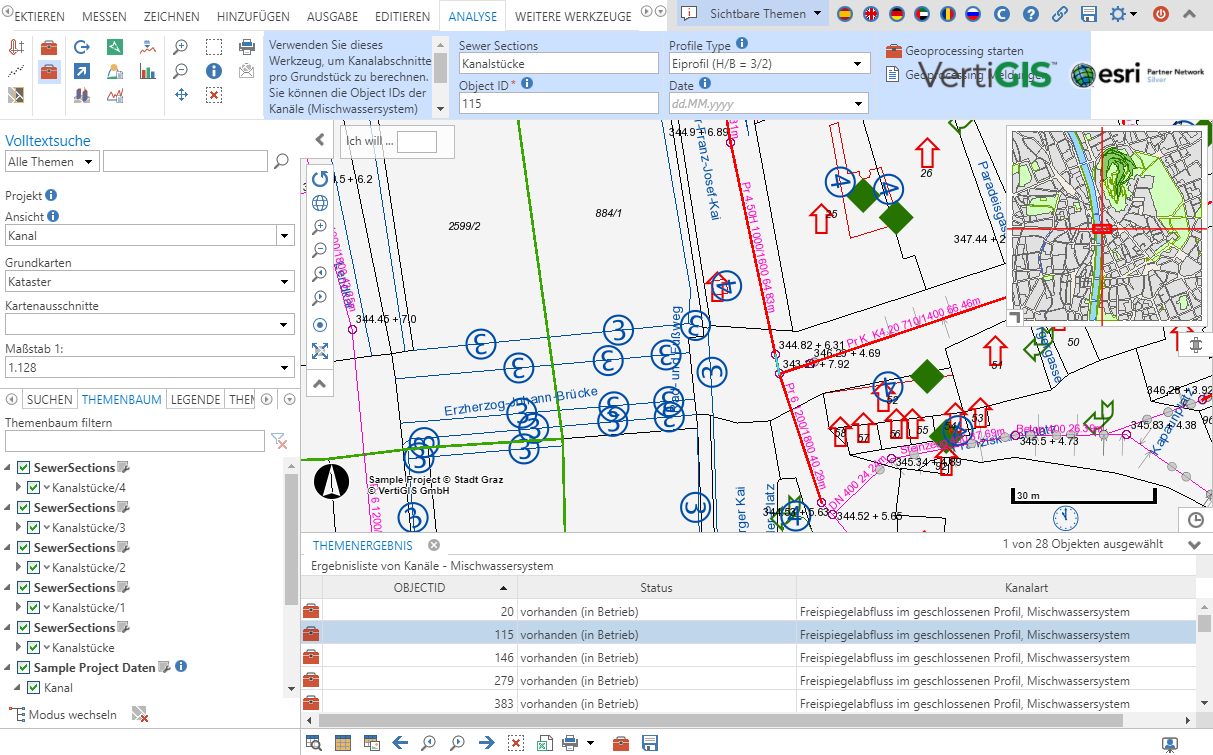Open the print tool in the Analyse ribbon
Screen dimensions: 1213x755
tap(248, 46)
